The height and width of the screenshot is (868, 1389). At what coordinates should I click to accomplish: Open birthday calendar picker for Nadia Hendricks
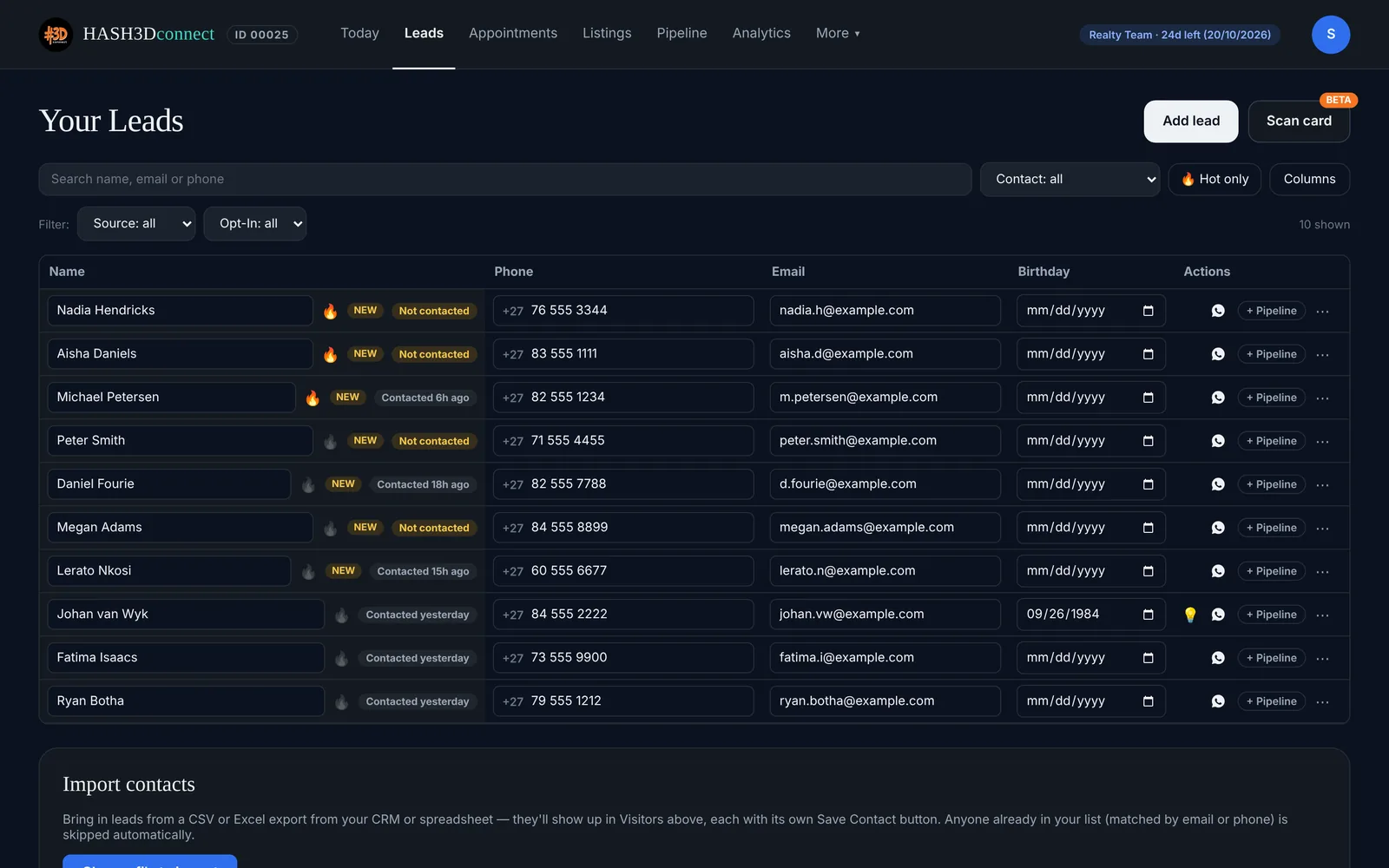[x=1148, y=311]
